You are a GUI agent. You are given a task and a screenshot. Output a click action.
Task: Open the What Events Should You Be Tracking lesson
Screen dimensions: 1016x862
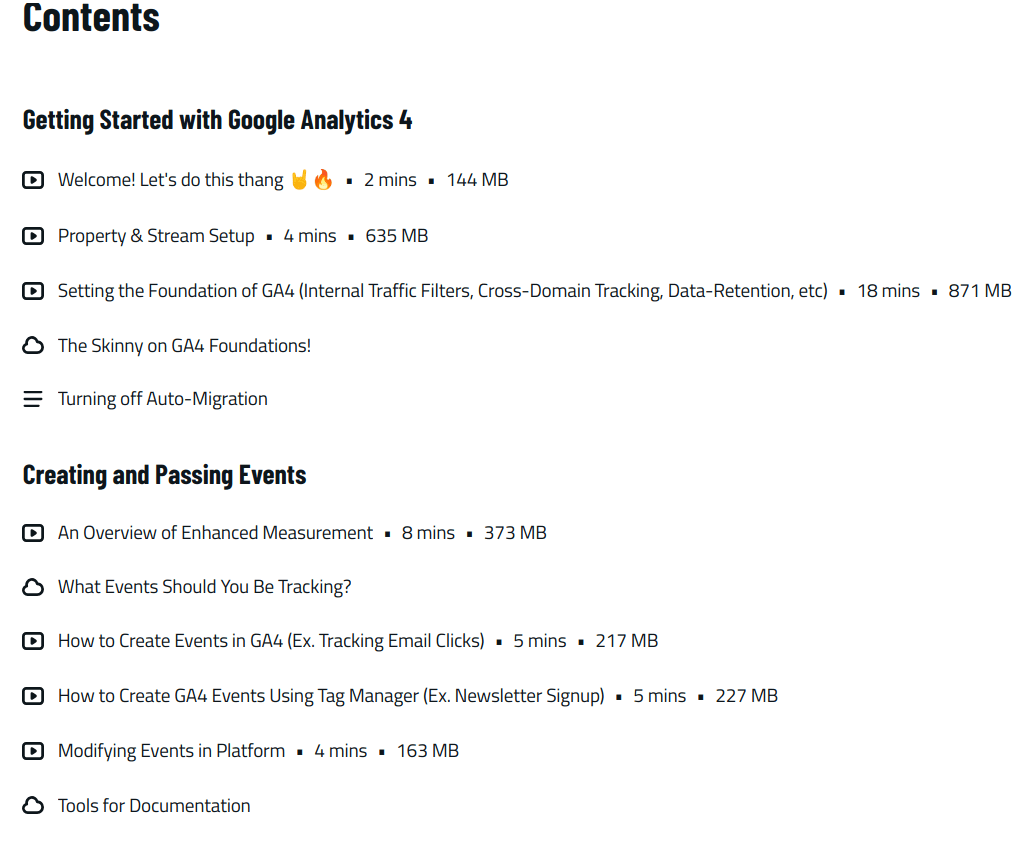pyautogui.click(x=204, y=587)
